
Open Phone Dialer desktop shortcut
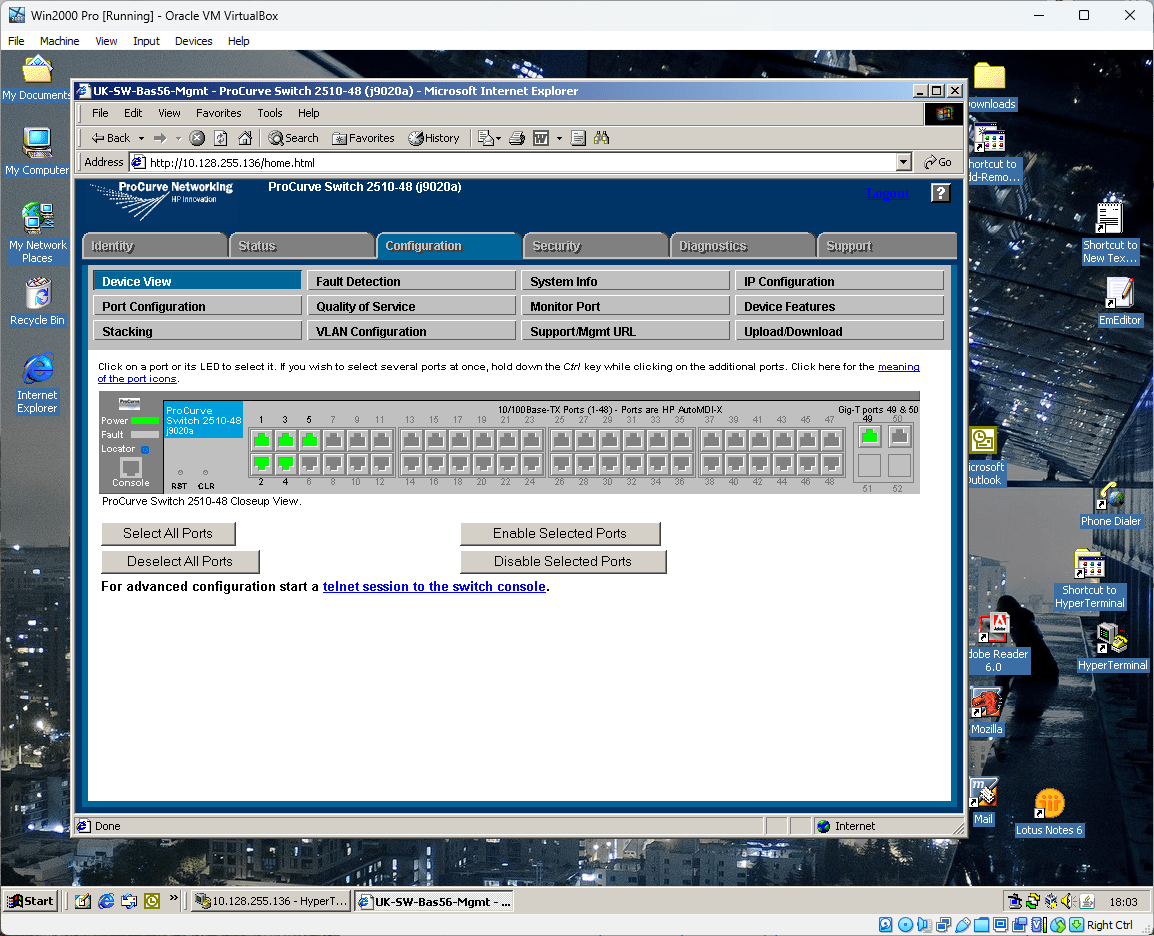1111,505
